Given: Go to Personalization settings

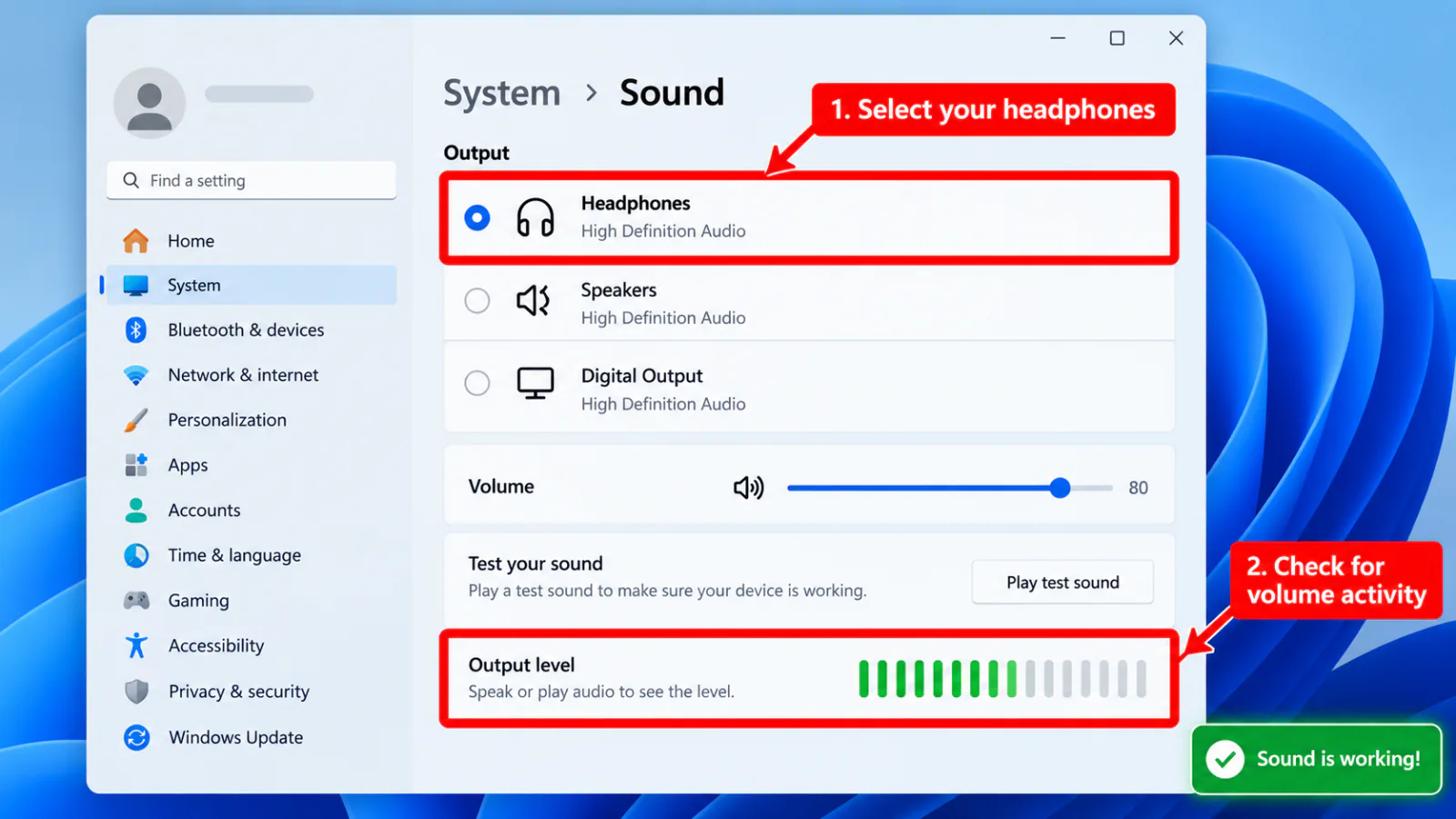Looking at the screenshot, I should click(251, 420).
